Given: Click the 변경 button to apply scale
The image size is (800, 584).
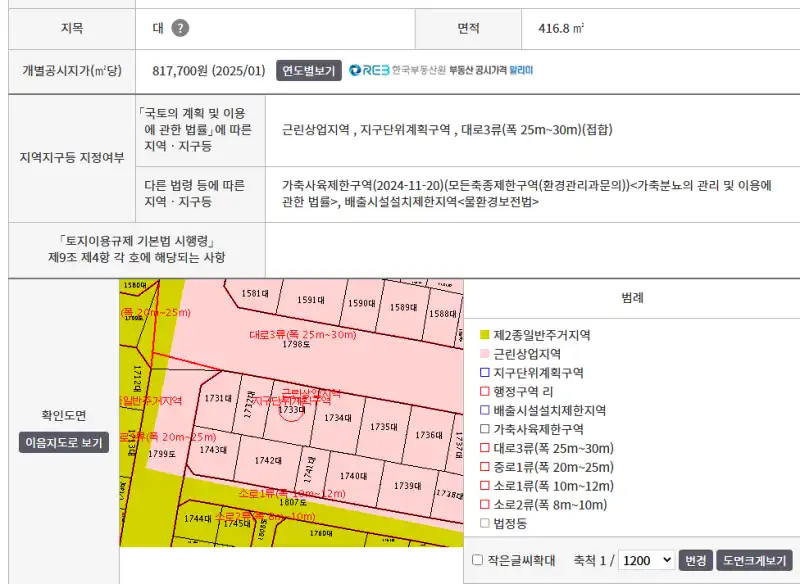Looking at the screenshot, I should coord(695,560).
